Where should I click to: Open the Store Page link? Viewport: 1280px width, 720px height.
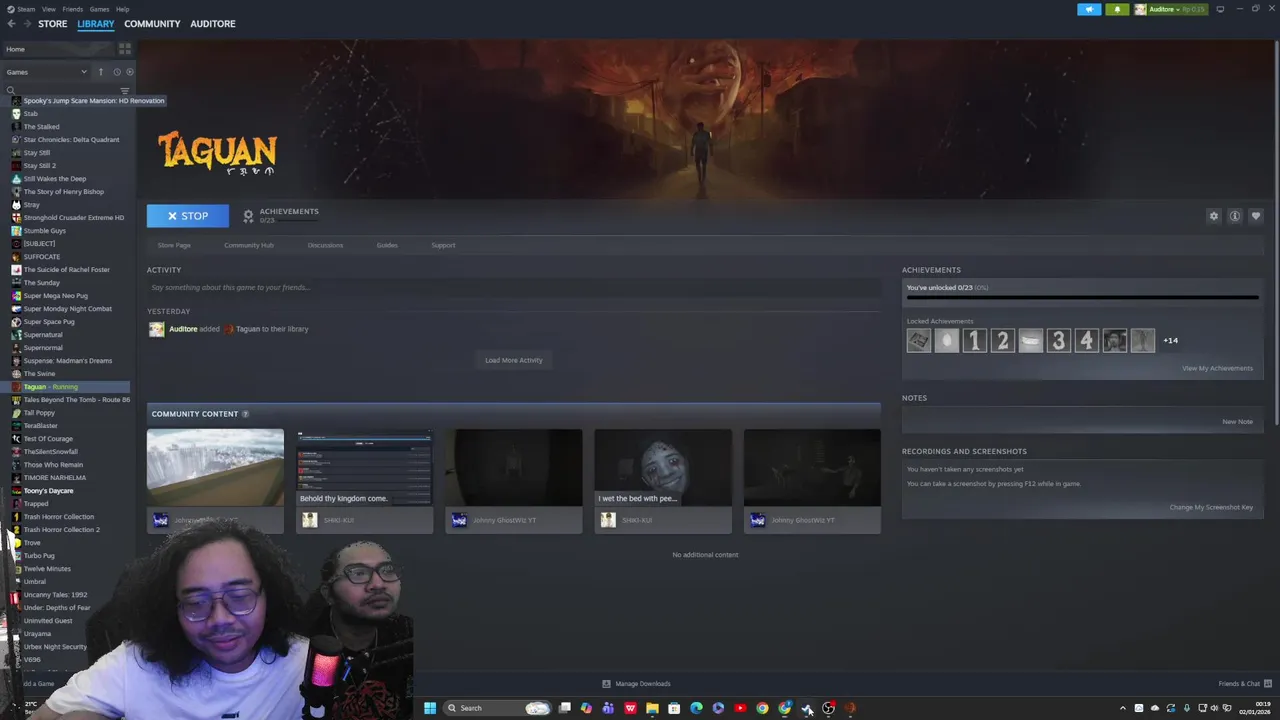[174, 245]
